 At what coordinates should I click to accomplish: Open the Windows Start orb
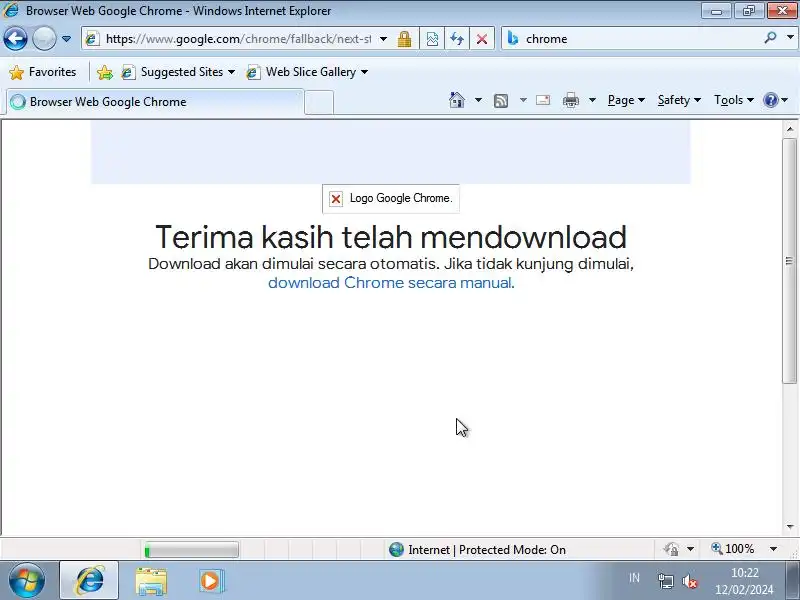pyautogui.click(x=27, y=581)
